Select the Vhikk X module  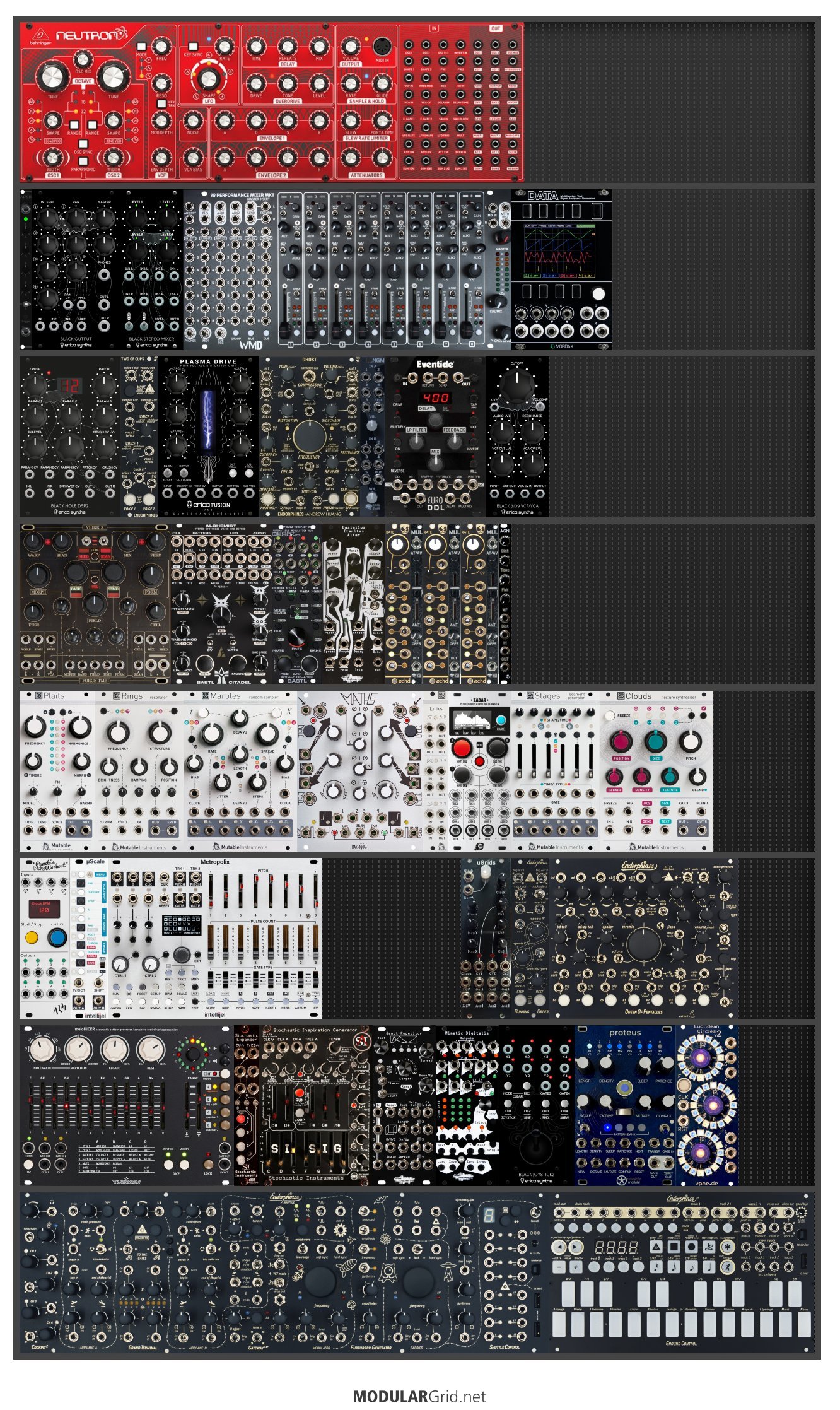95,604
